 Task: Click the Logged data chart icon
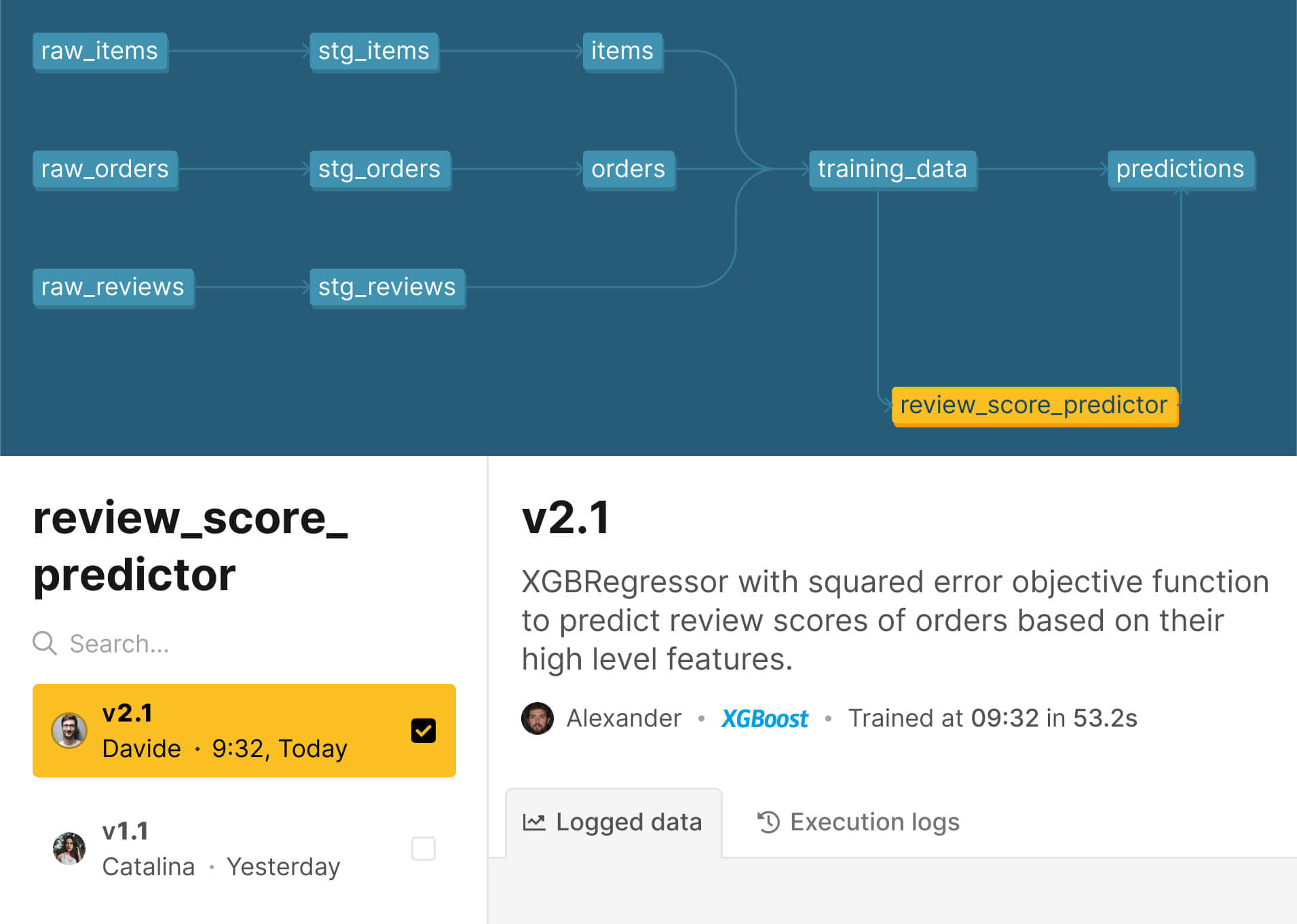pyautogui.click(x=534, y=822)
